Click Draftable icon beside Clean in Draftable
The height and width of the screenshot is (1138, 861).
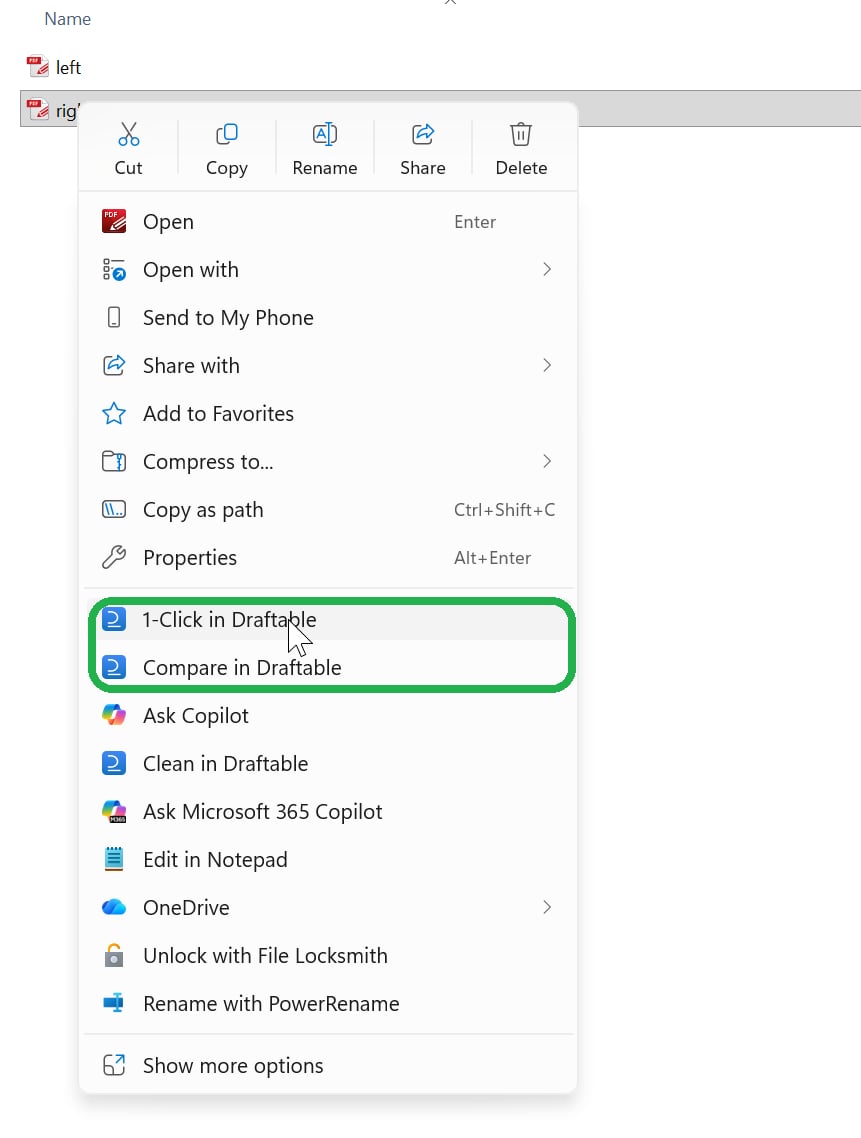pos(114,763)
